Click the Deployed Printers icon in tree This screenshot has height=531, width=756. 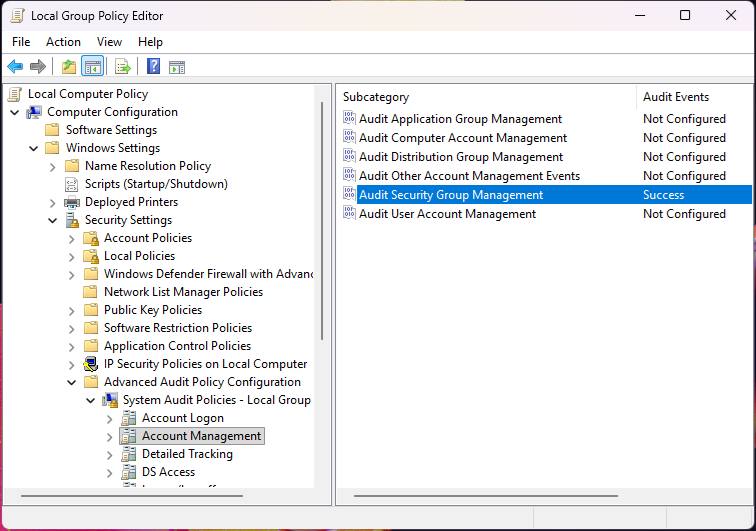point(72,202)
